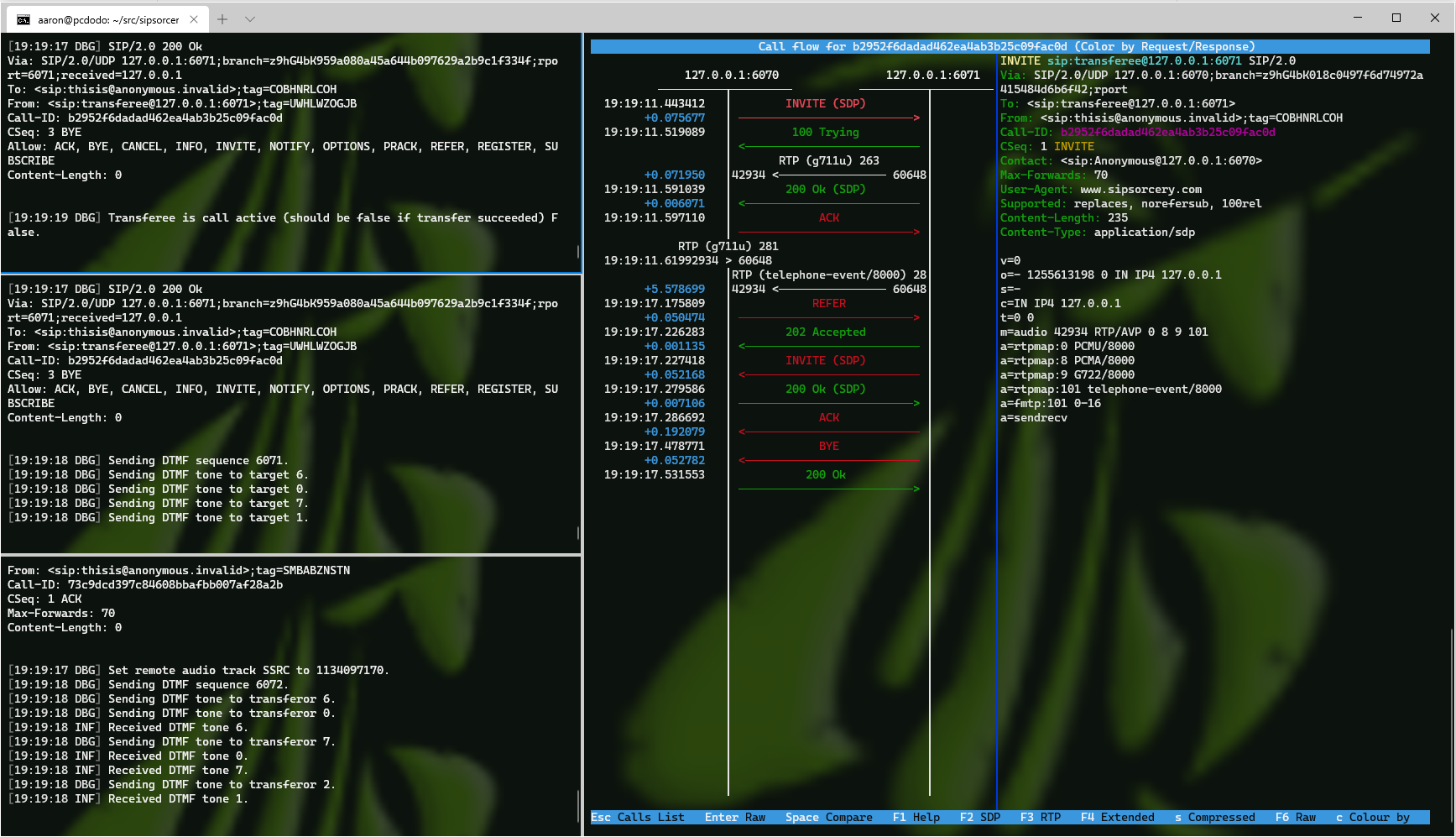The width and height of the screenshot is (1456, 837).
Task: Switch to Extended flow with F4 Extended
Action: (1116, 817)
